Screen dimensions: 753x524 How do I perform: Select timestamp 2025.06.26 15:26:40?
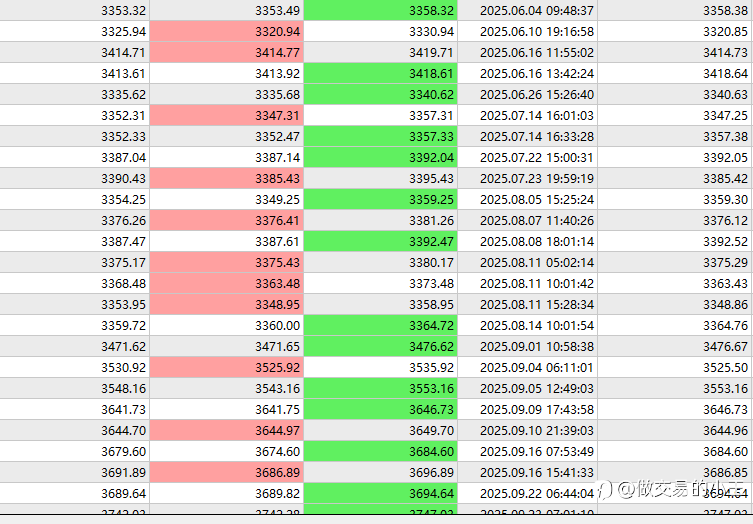[537, 94]
